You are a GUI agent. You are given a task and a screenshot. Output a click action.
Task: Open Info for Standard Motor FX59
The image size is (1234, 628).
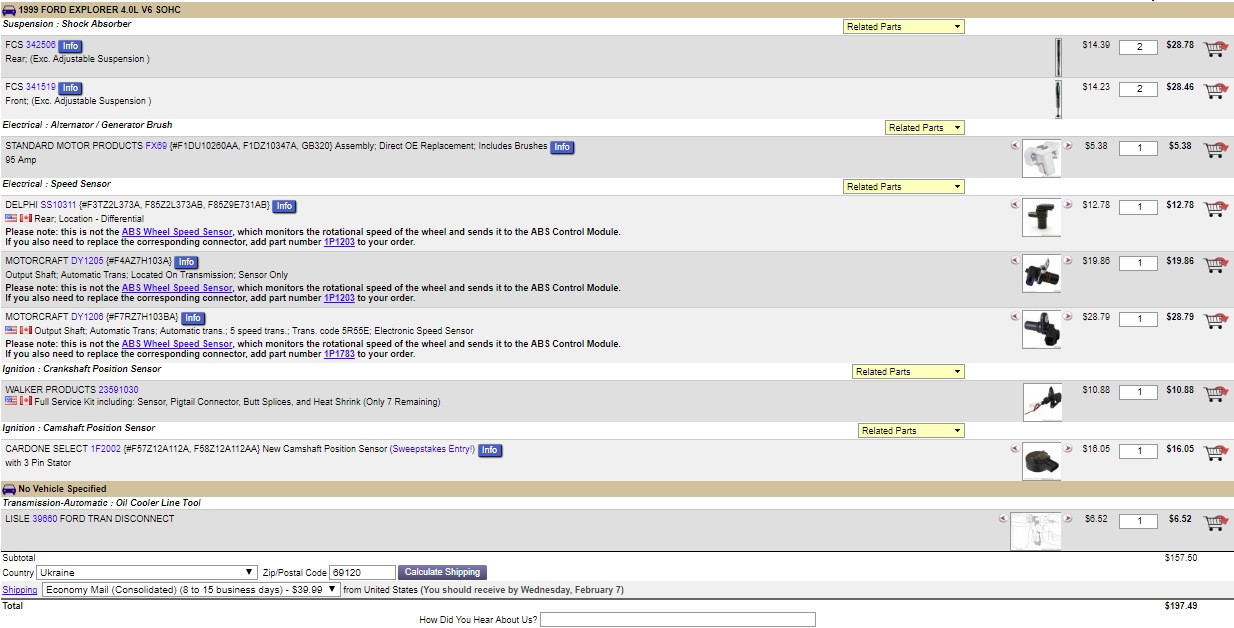[562, 147]
